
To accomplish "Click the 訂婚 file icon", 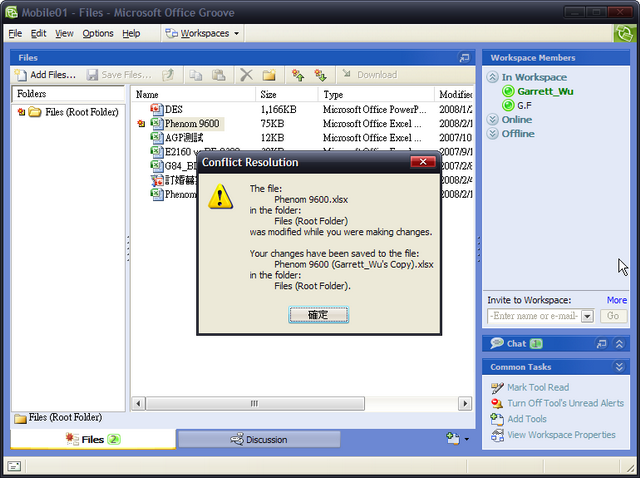I will 157,180.
